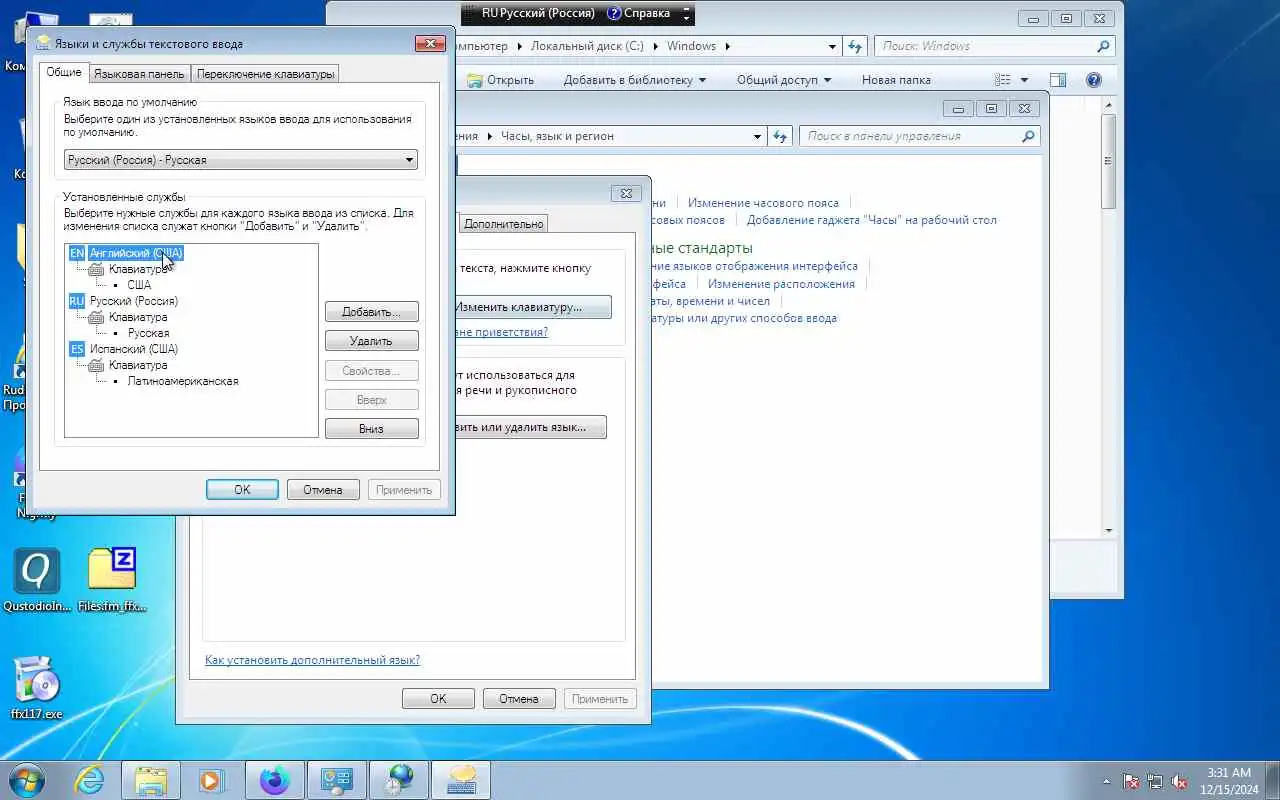The width and height of the screenshot is (1280, 800).
Task: Click Справка help icon on language bar
Action: point(614,14)
